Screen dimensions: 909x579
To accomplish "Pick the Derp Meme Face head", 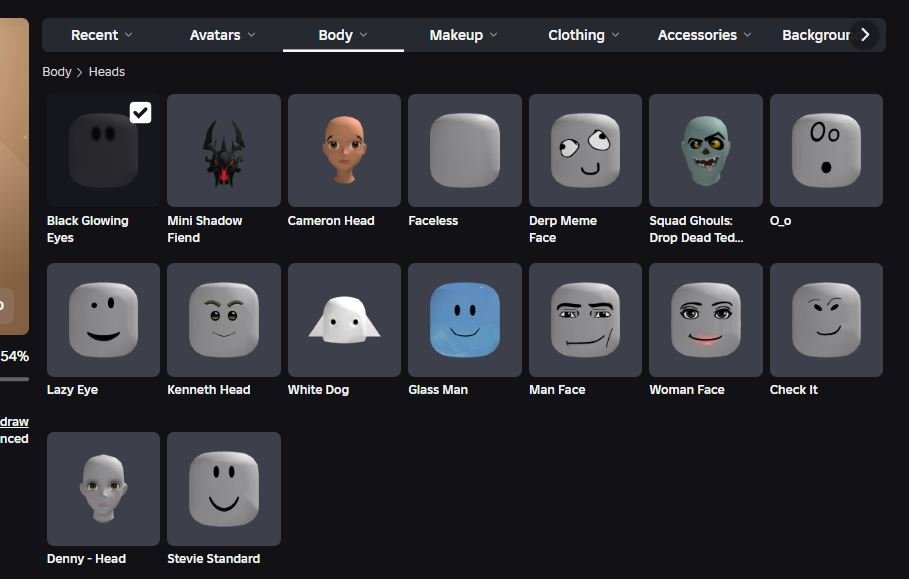I will [586, 150].
